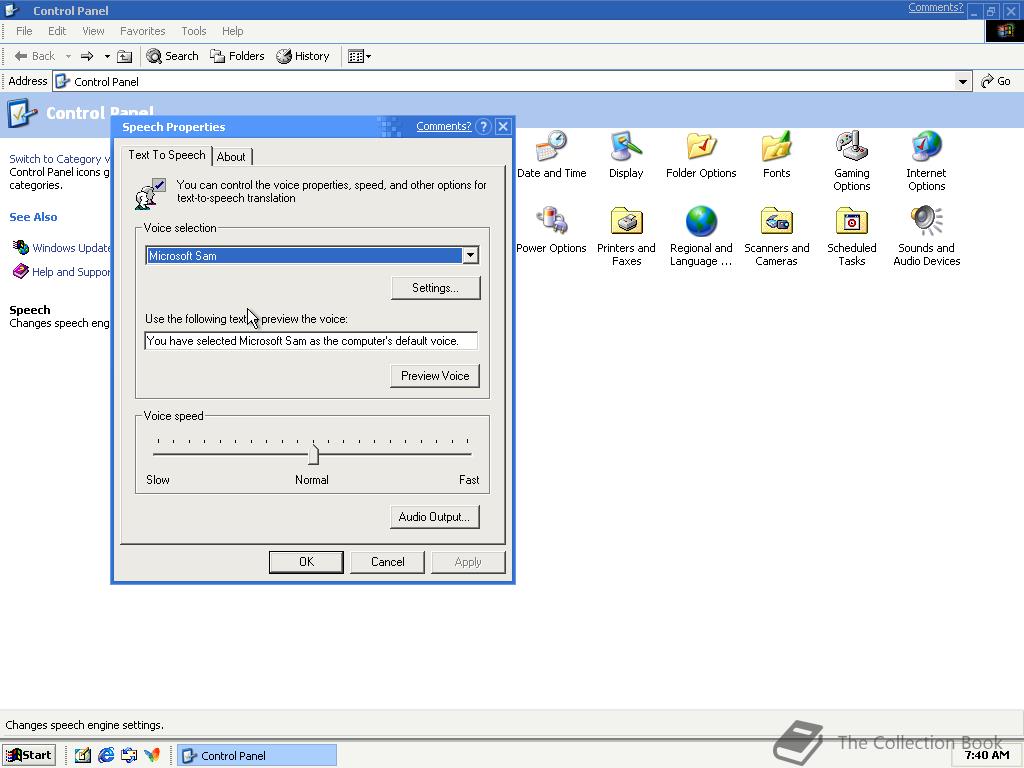Click the first quick launch notepad icon
Screen dimensions: 1024x768
[83, 755]
